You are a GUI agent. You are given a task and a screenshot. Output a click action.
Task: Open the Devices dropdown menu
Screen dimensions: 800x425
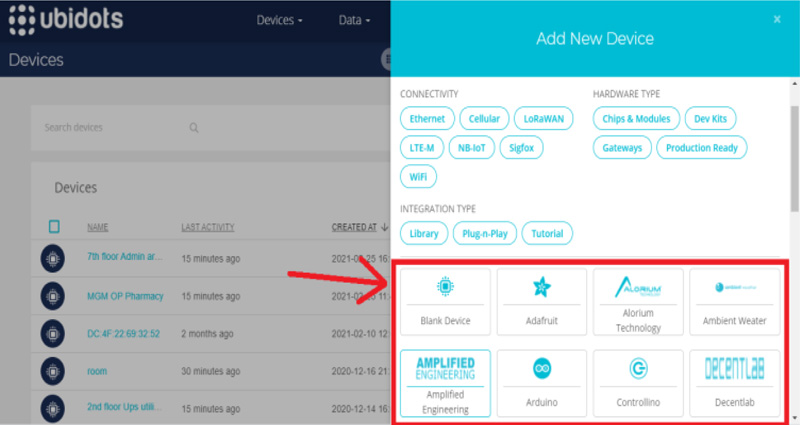pyautogui.click(x=279, y=20)
